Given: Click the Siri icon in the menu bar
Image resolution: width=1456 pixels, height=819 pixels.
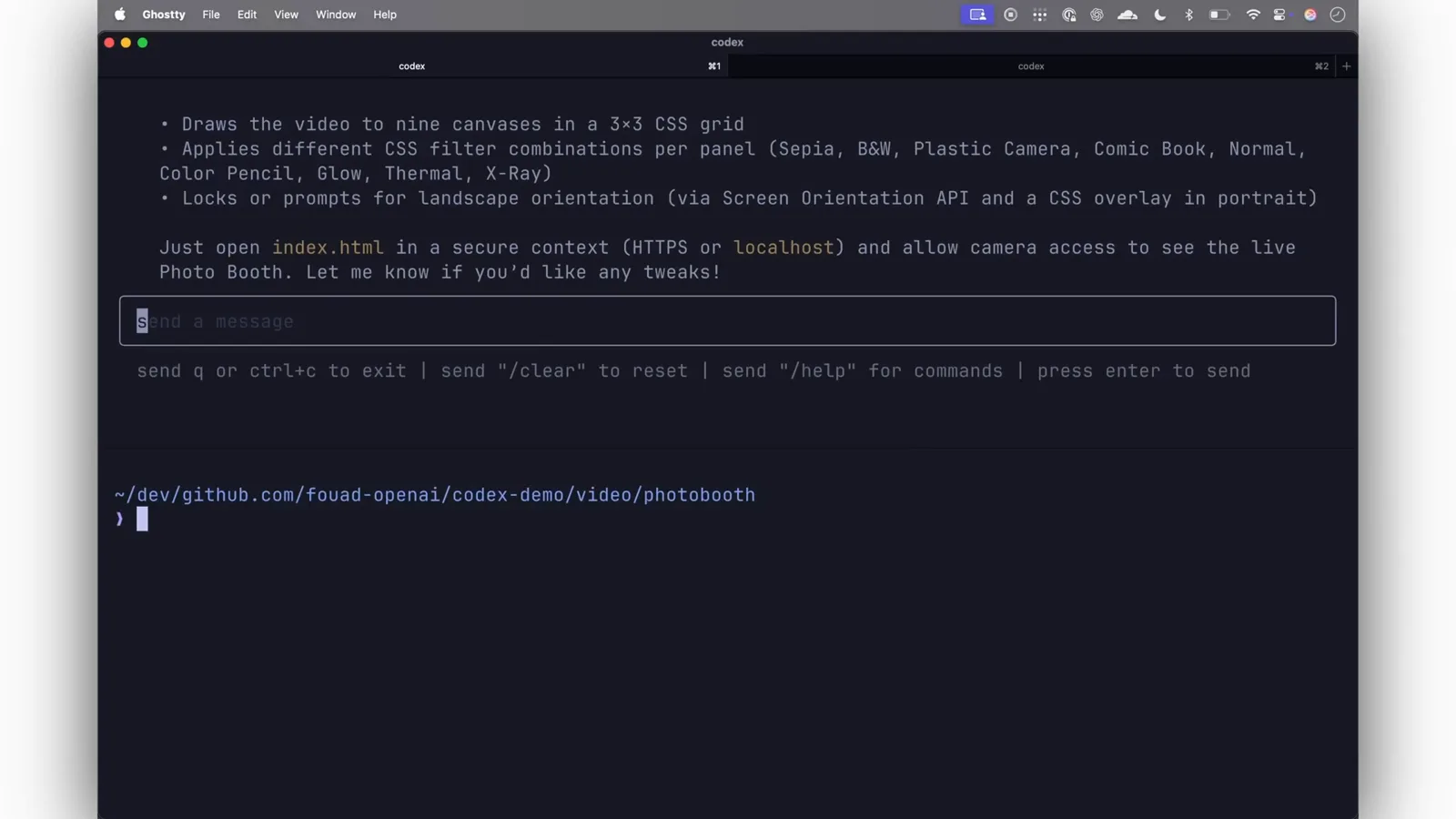Looking at the screenshot, I should pos(1310,15).
